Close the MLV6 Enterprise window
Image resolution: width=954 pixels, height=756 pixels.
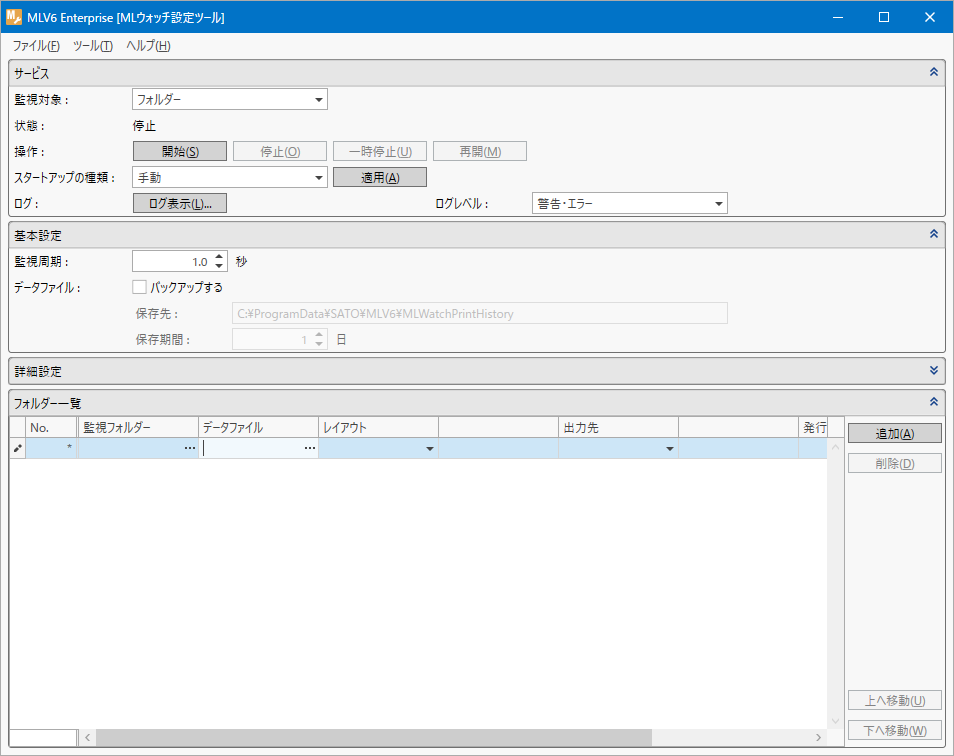[x=930, y=17]
